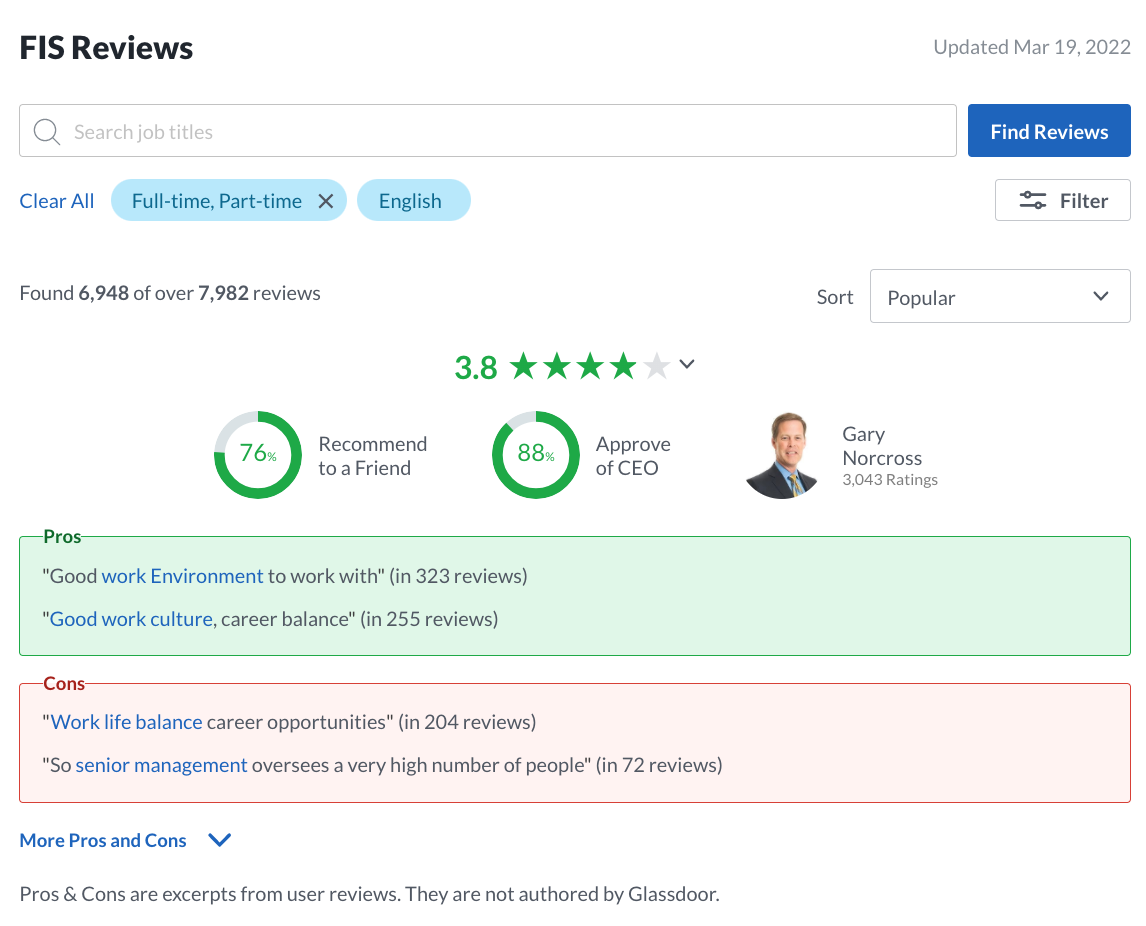Open the Work life balance cons link
This screenshot has width=1146, height=926.
126,722
